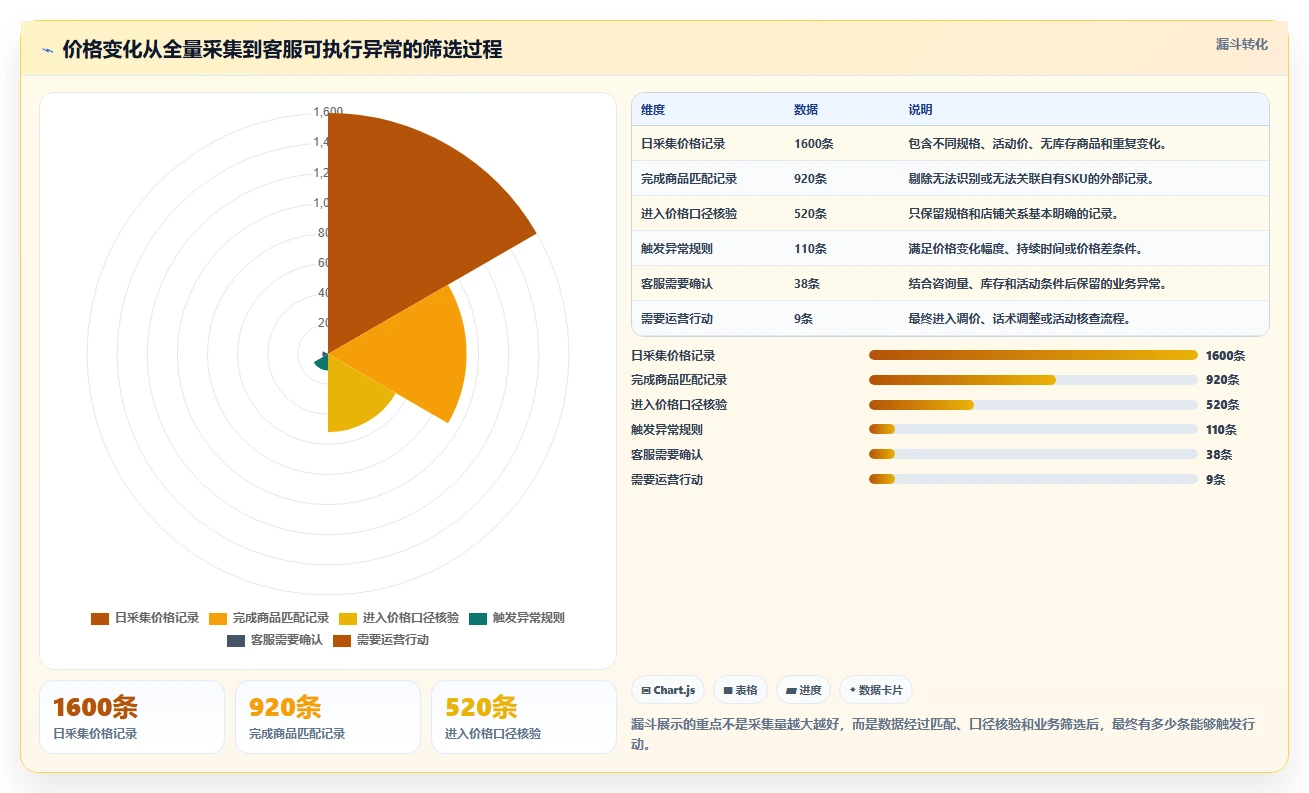Toggle the 进入价格口径核验 legend item
The height and width of the screenshot is (793, 1309).
pyautogui.click(x=399, y=618)
